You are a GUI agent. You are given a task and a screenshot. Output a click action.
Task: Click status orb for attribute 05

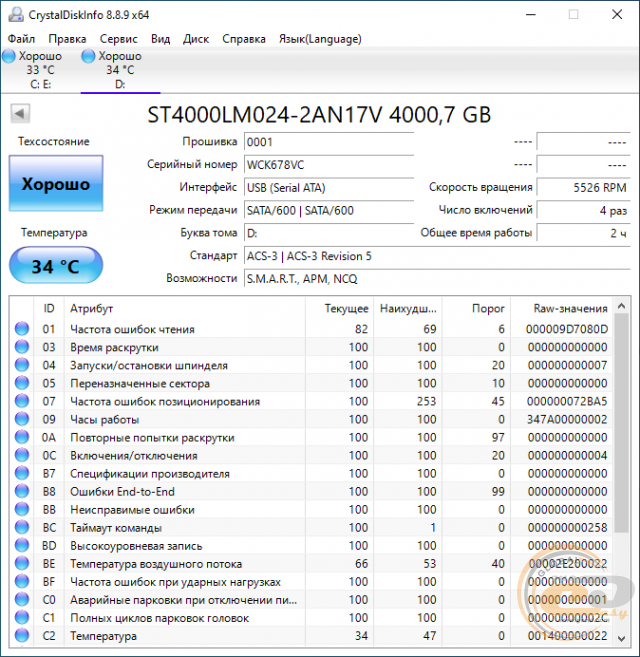[22, 383]
